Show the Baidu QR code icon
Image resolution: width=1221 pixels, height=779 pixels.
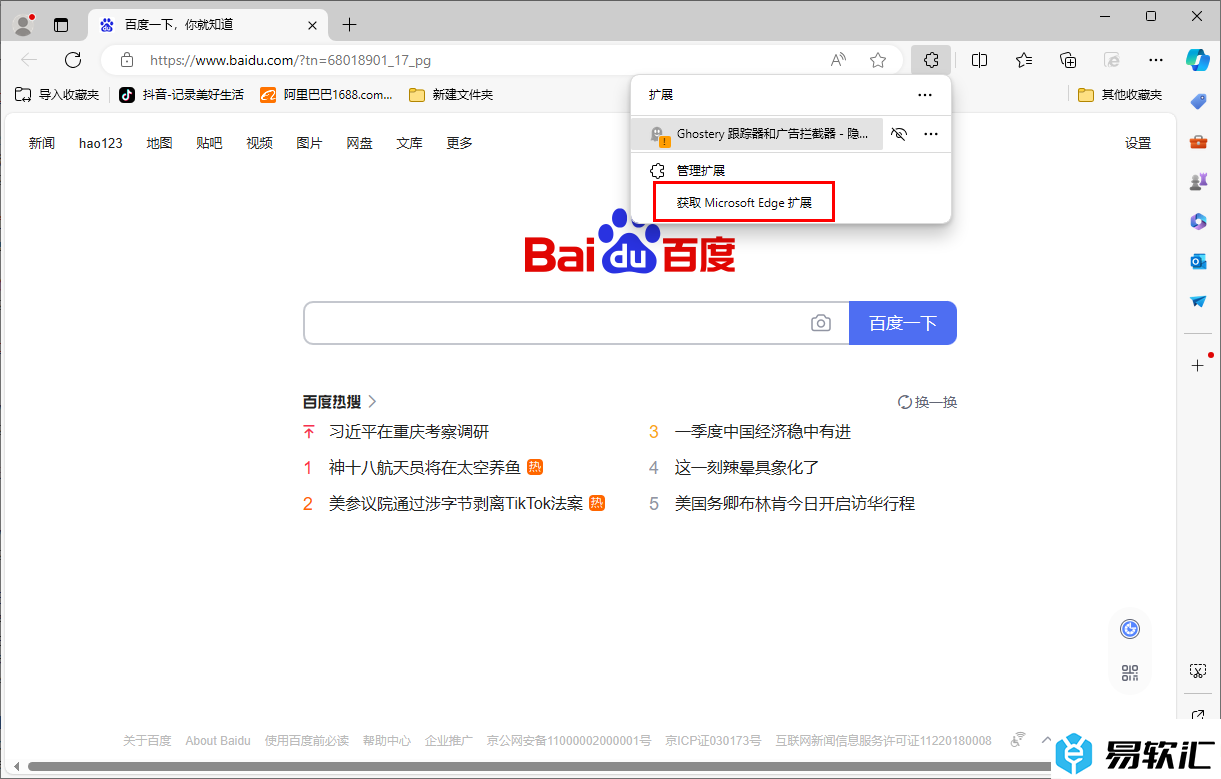[x=1130, y=673]
